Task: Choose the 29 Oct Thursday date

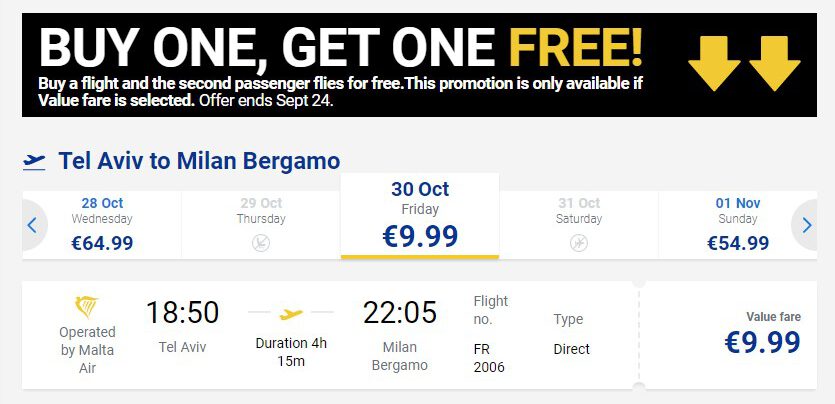Action: pos(261,225)
